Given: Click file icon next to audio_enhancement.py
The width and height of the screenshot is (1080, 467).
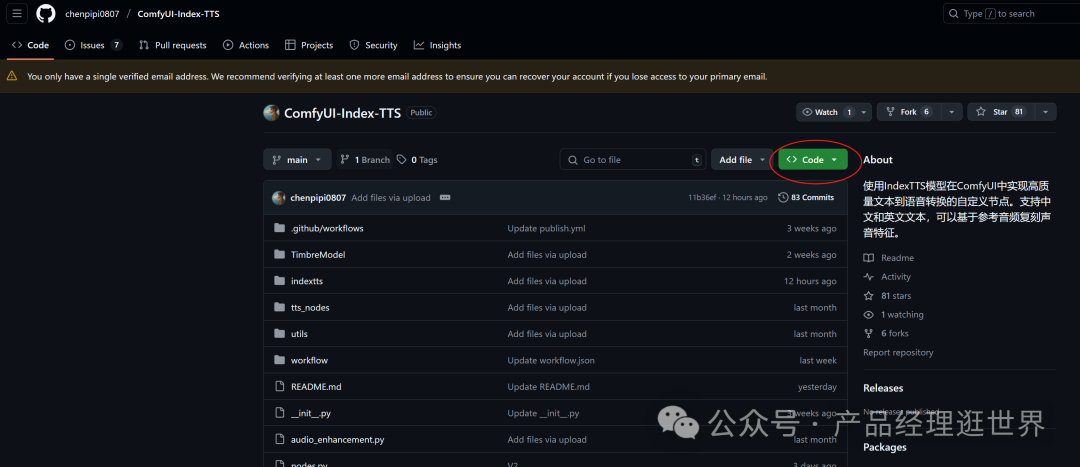Looking at the screenshot, I should (279, 439).
